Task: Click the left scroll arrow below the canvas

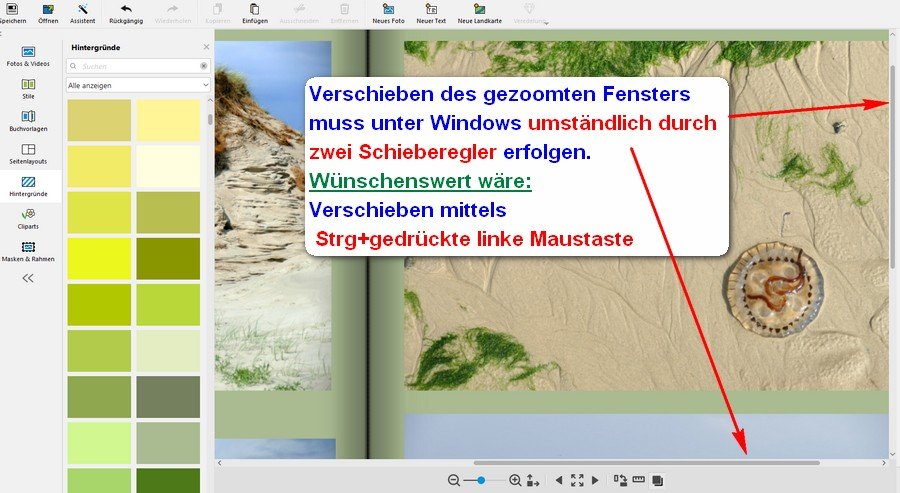Action: pyautogui.click(x=219, y=463)
